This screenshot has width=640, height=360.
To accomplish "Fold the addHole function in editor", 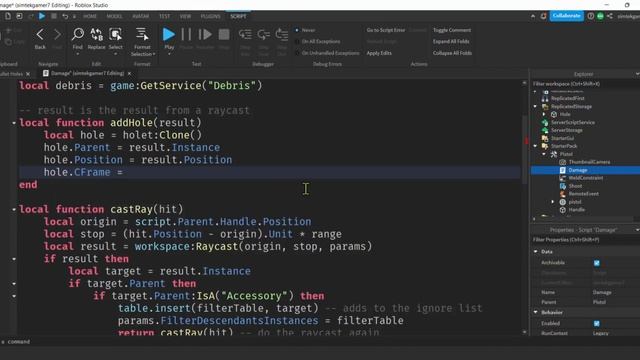I will coord(14,123).
